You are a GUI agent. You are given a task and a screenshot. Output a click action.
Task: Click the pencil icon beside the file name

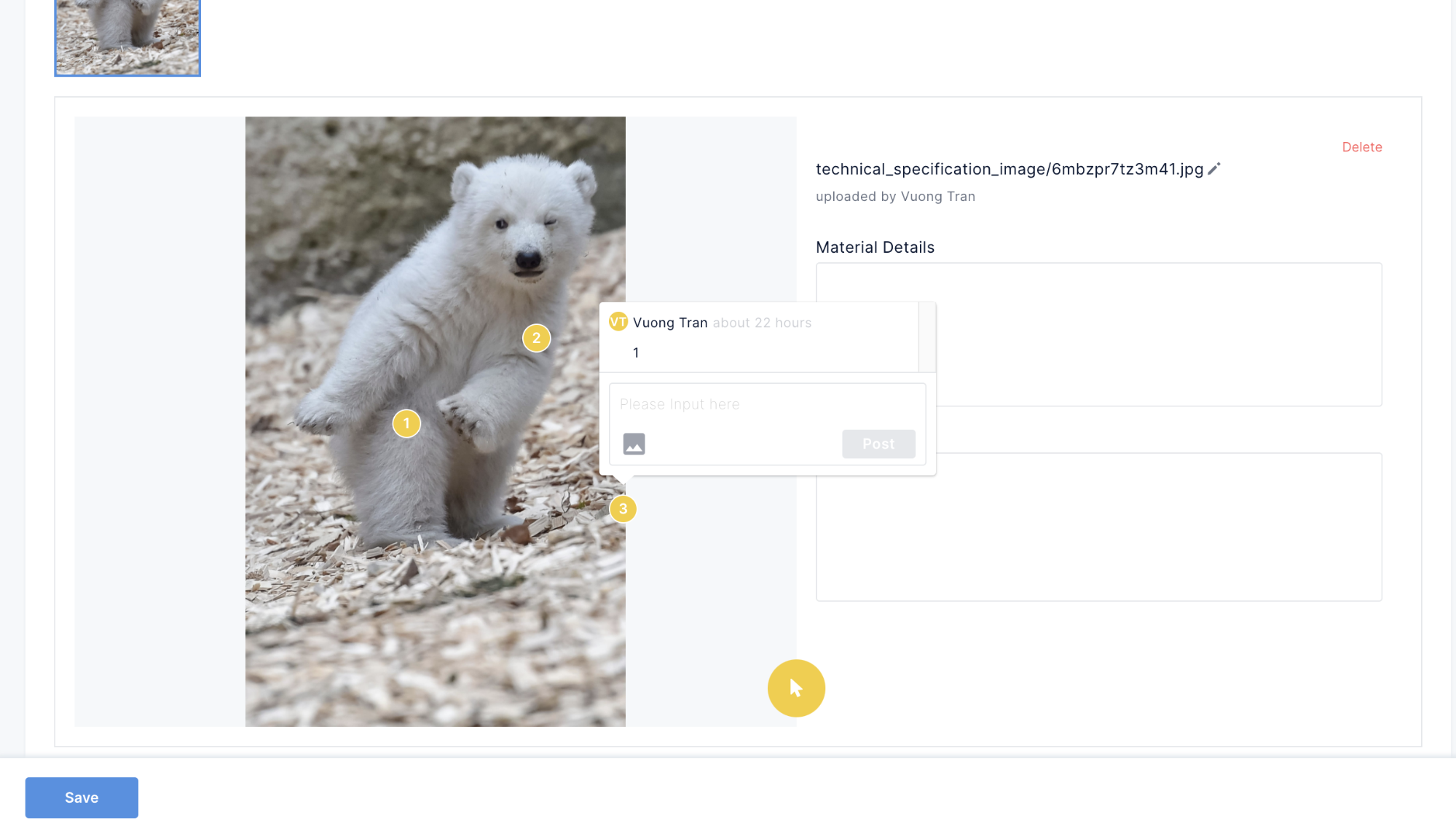click(x=1213, y=169)
